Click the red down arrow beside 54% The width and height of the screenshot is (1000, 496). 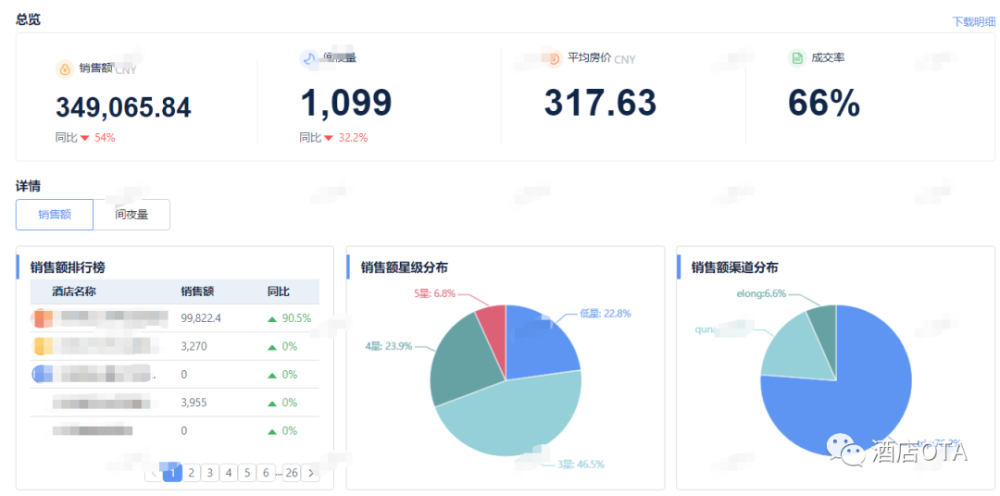85,138
